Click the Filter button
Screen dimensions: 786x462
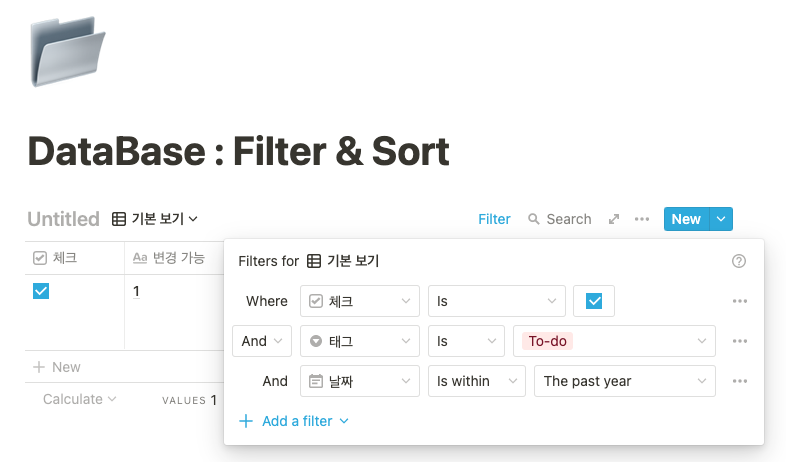pos(494,219)
